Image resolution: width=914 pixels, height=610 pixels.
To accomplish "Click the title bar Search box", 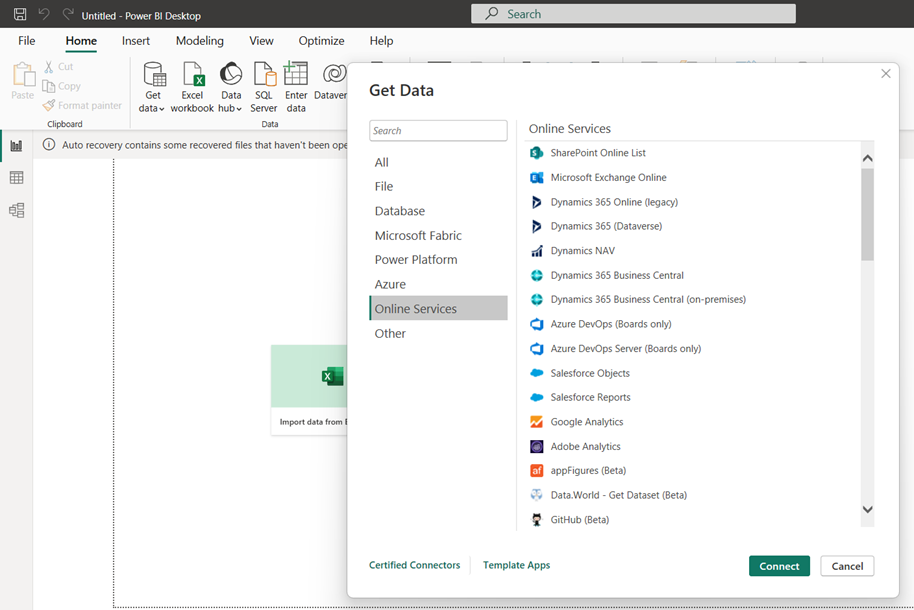I will coord(633,14).
